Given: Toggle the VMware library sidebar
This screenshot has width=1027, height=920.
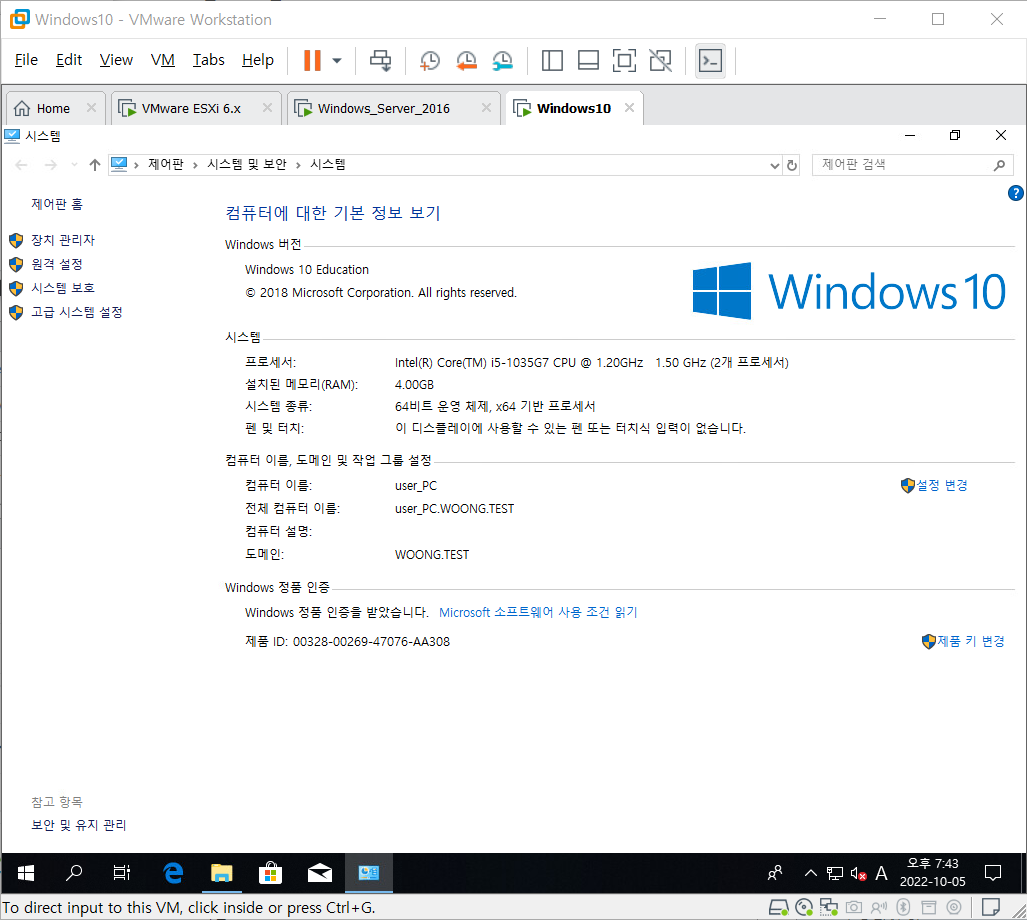Looking at the screenshot, I should pos(552,60).
